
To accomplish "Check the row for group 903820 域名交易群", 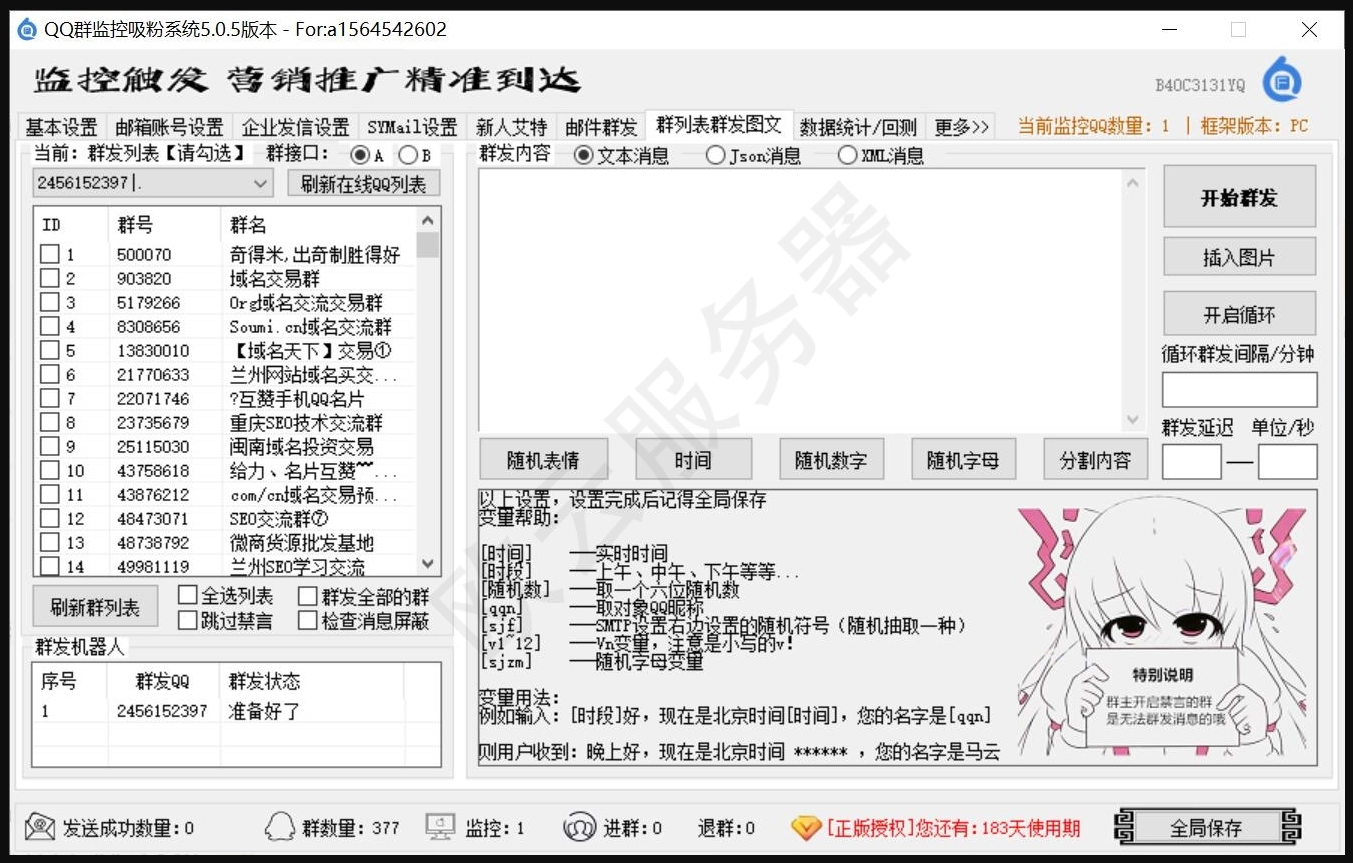I will (49, 278).
